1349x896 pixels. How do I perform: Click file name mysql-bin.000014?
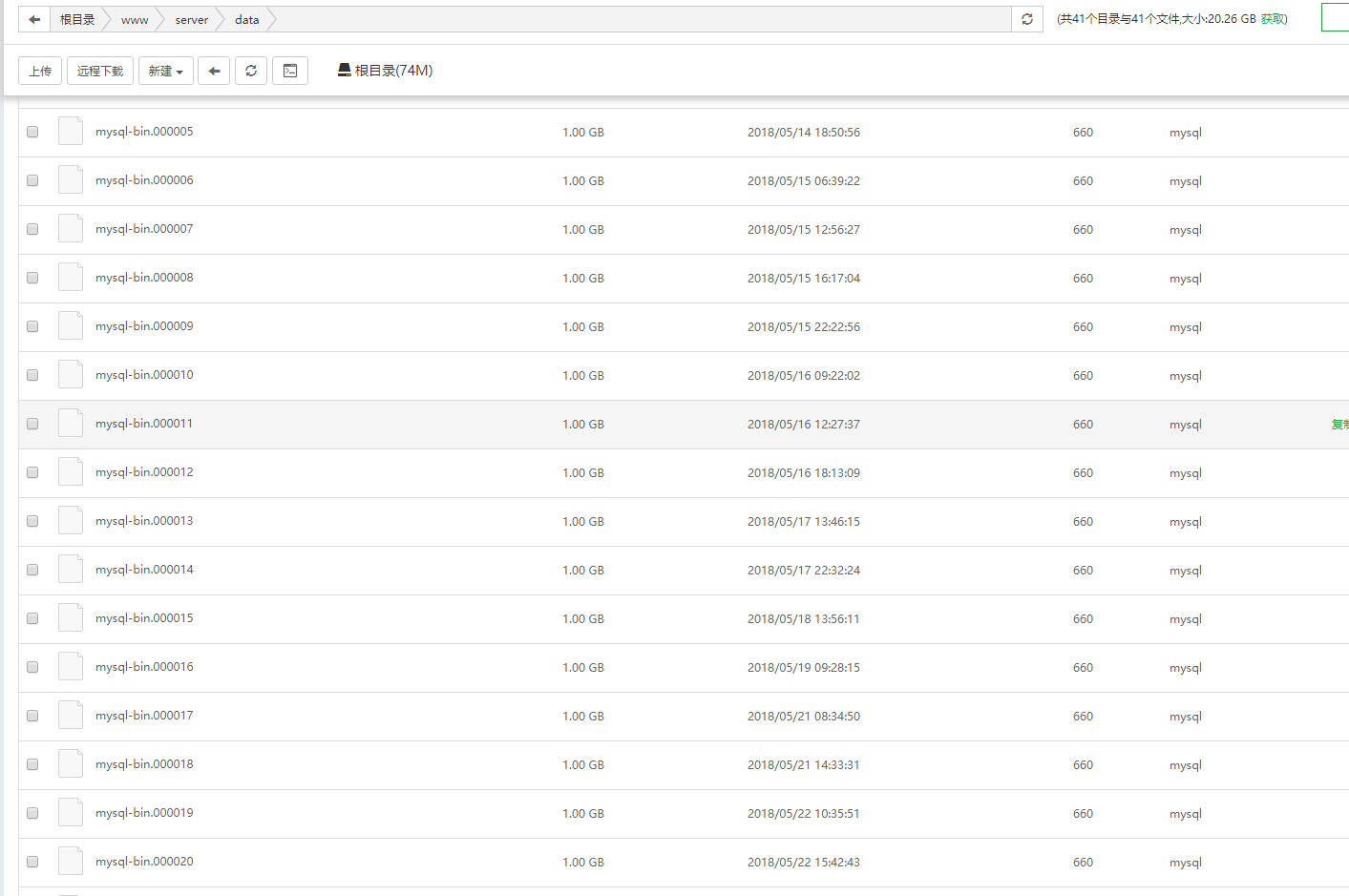tap(144, 570)
